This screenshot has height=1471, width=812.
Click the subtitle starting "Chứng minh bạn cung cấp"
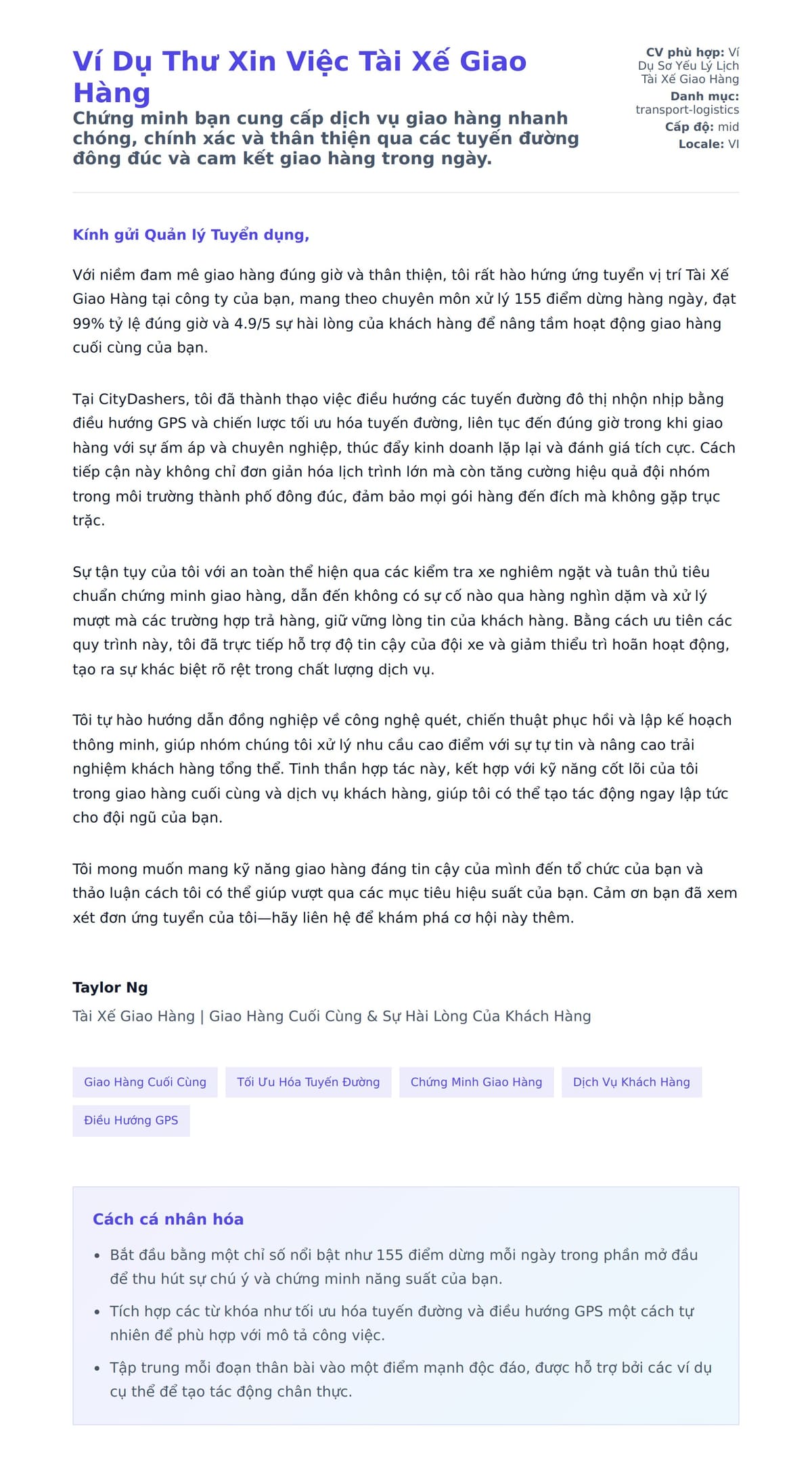click(x=325, y=138)
